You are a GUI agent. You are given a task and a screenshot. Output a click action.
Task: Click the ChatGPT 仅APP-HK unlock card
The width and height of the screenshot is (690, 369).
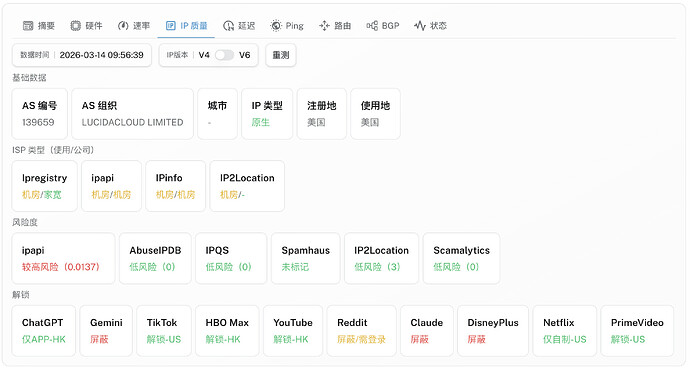[x=44, y=331]
